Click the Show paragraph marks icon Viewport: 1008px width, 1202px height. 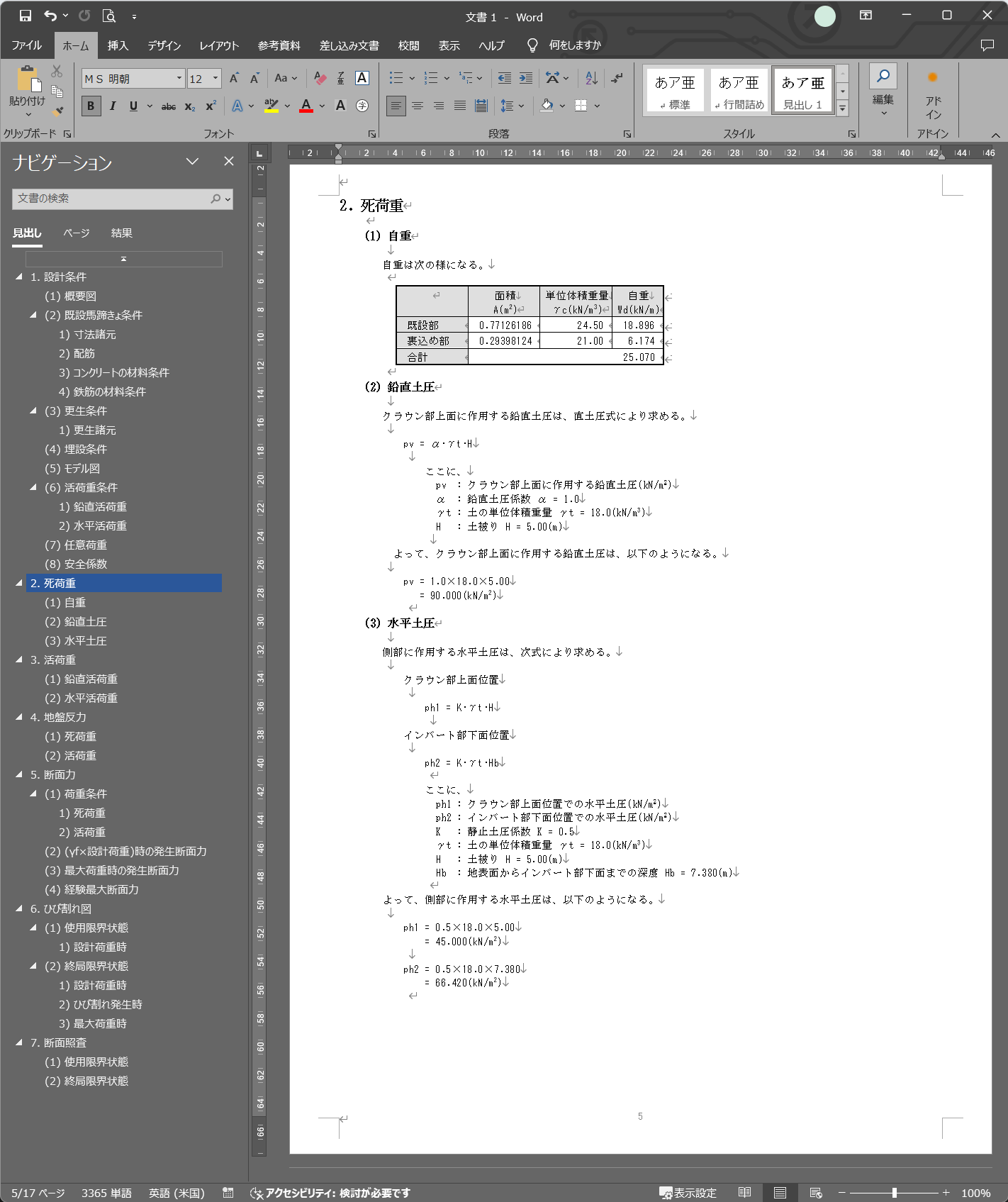pos(617,78)
